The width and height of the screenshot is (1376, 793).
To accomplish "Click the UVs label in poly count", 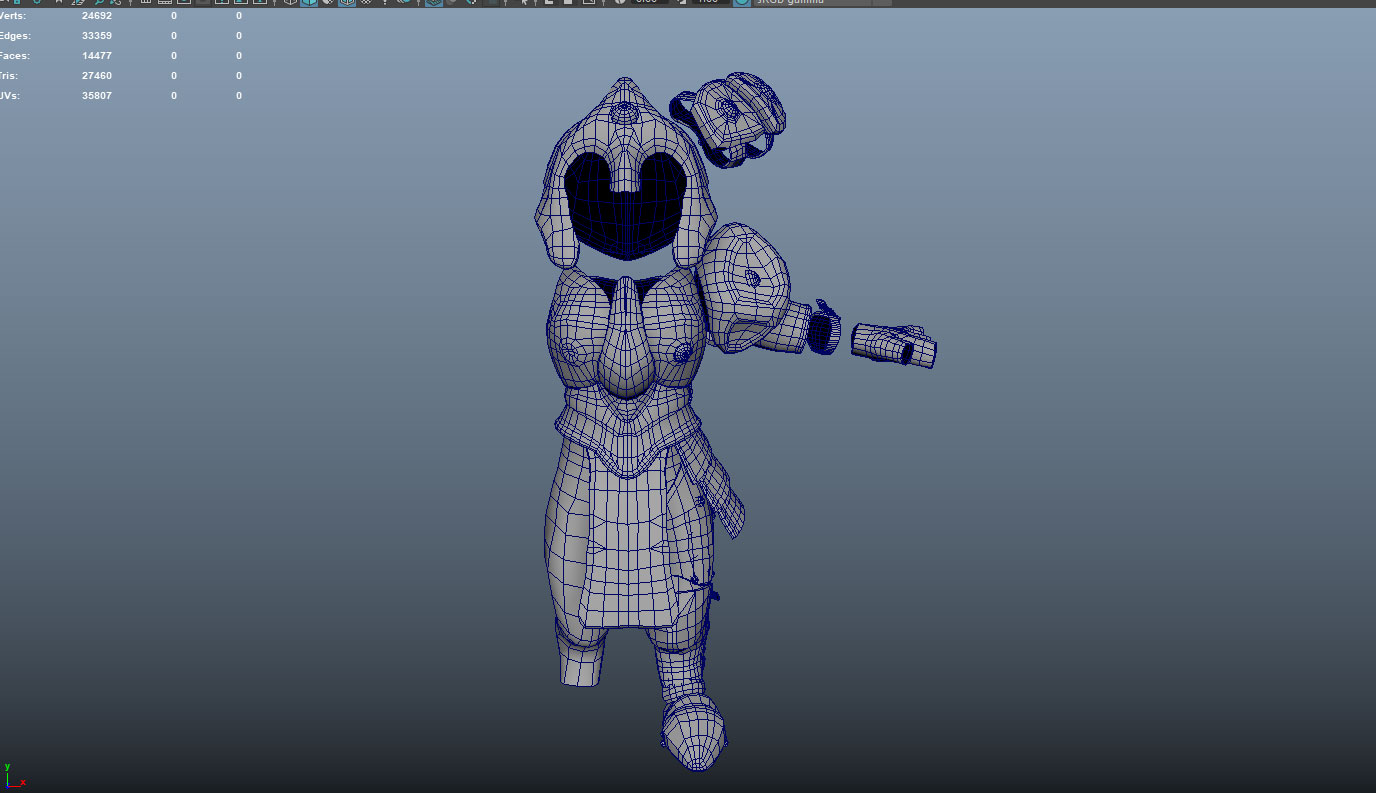I will (9, 96).
